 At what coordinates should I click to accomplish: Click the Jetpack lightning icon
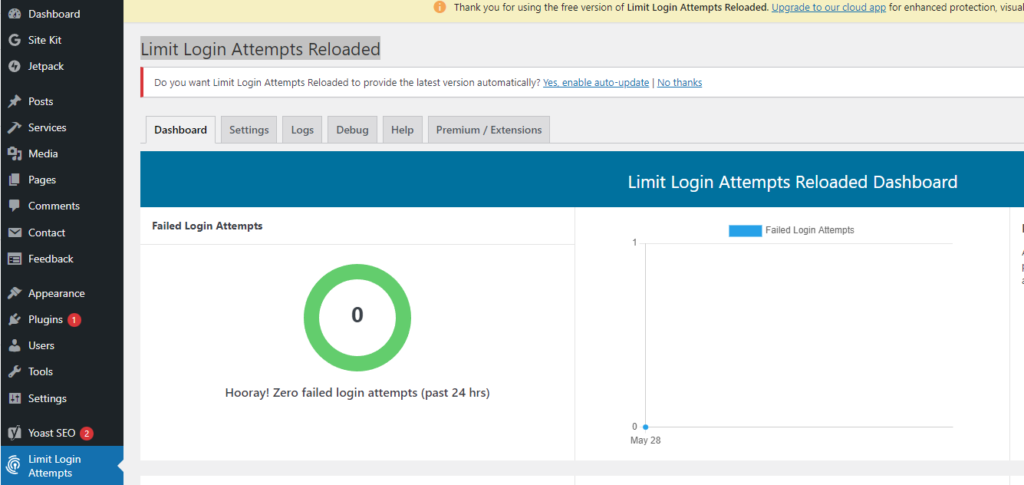[x=14, y=66]
